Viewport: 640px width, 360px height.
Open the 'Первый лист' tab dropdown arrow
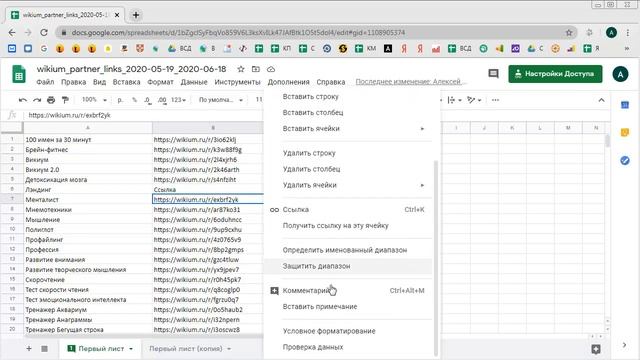pyautogui.click(x=131, y=349)
